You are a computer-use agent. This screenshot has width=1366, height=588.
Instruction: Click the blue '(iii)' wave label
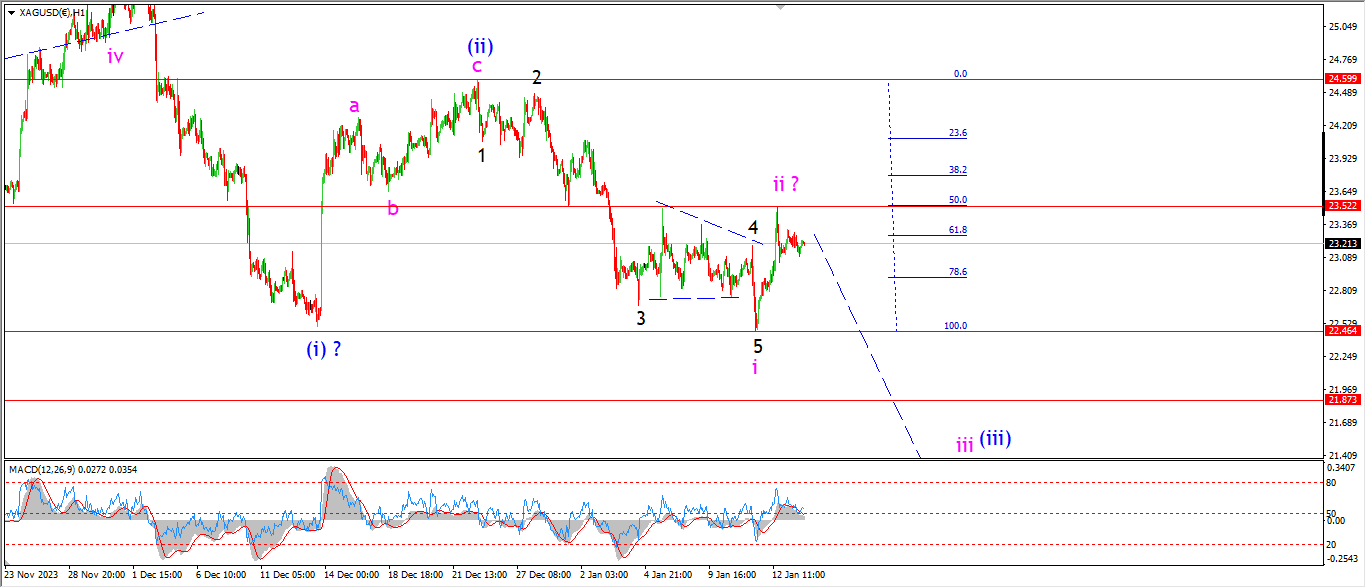(995, 438)
